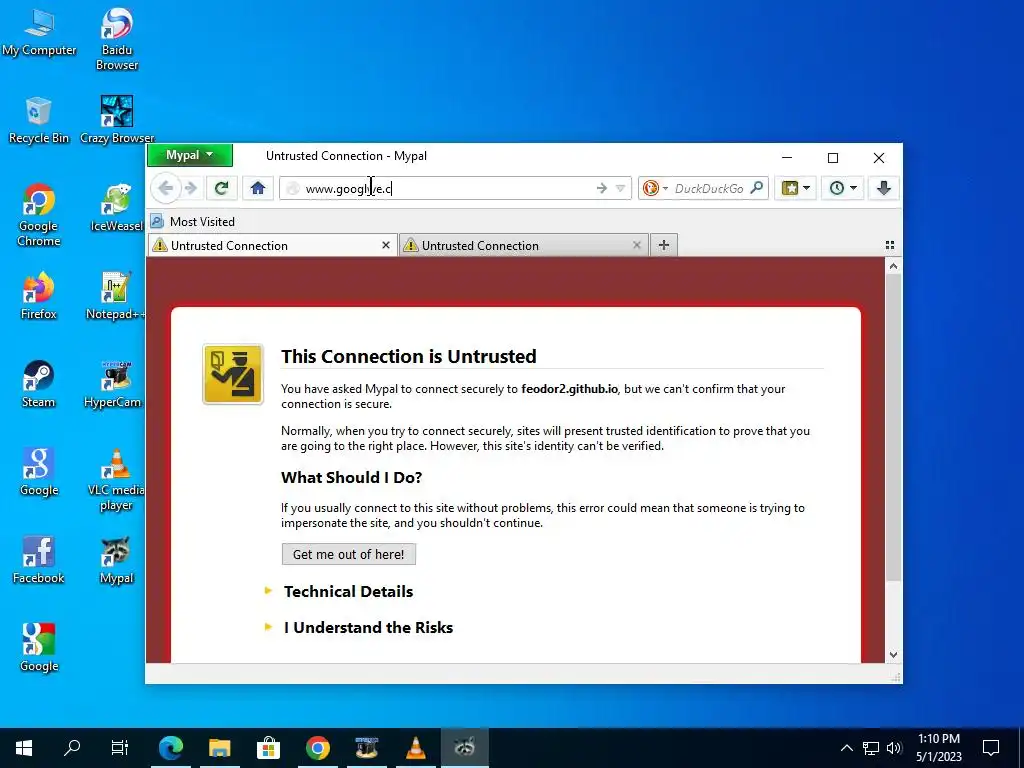Open Chrome from the taskbar
The image size is (1024, 768).
[317, 747]
